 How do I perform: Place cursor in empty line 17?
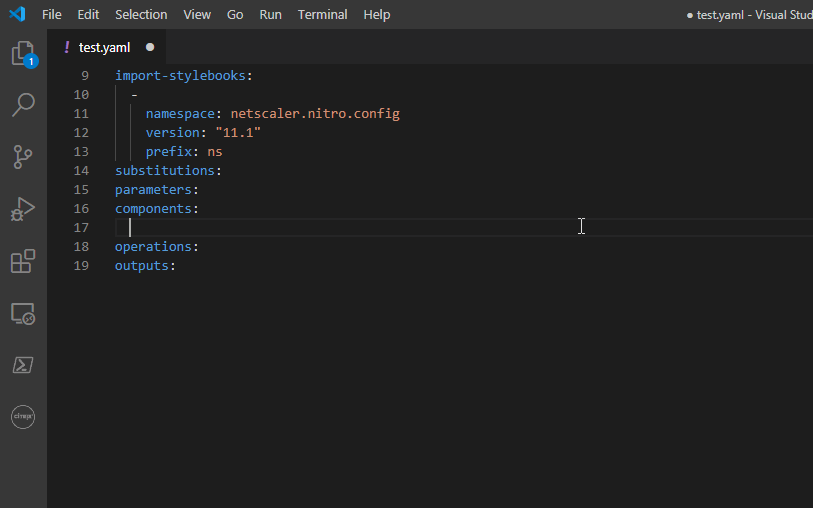(x=464, y=228)
